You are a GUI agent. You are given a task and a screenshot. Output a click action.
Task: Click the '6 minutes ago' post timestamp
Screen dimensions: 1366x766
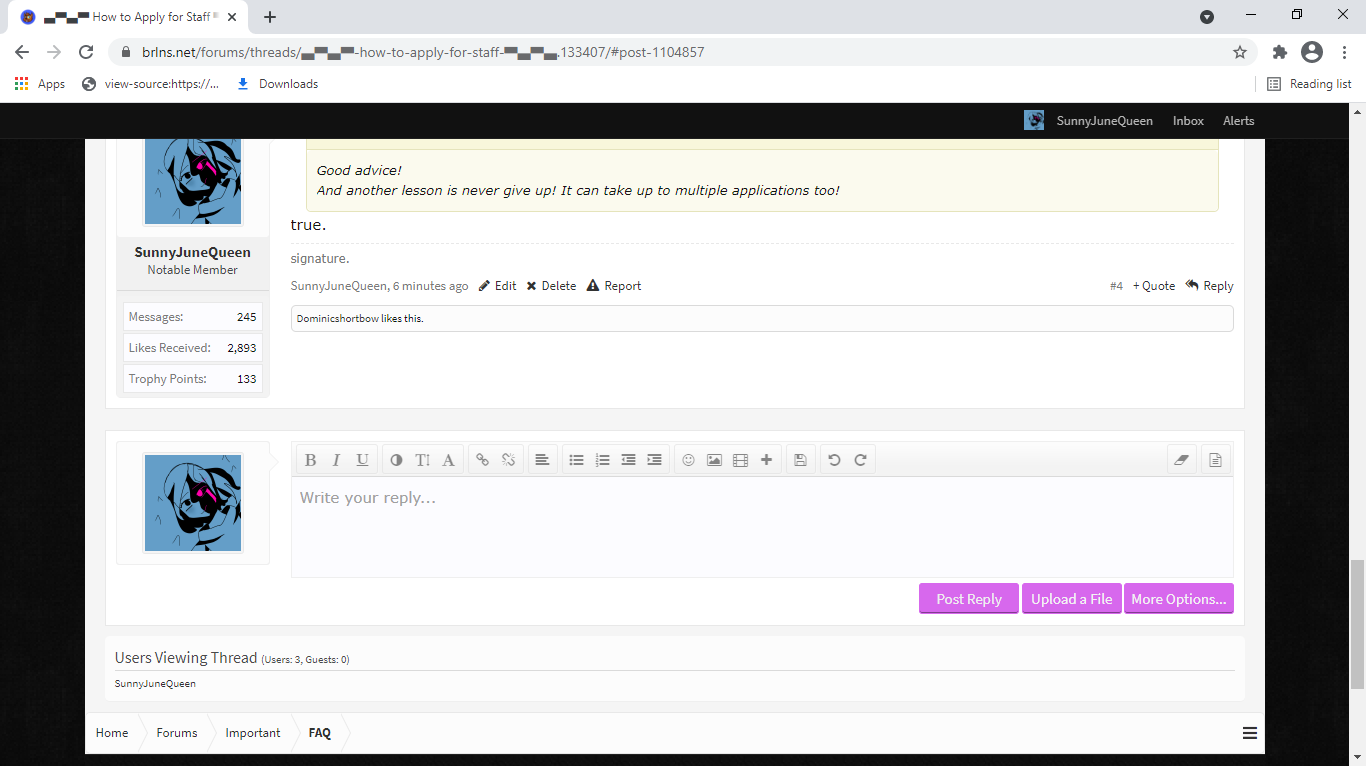point(430,286)
